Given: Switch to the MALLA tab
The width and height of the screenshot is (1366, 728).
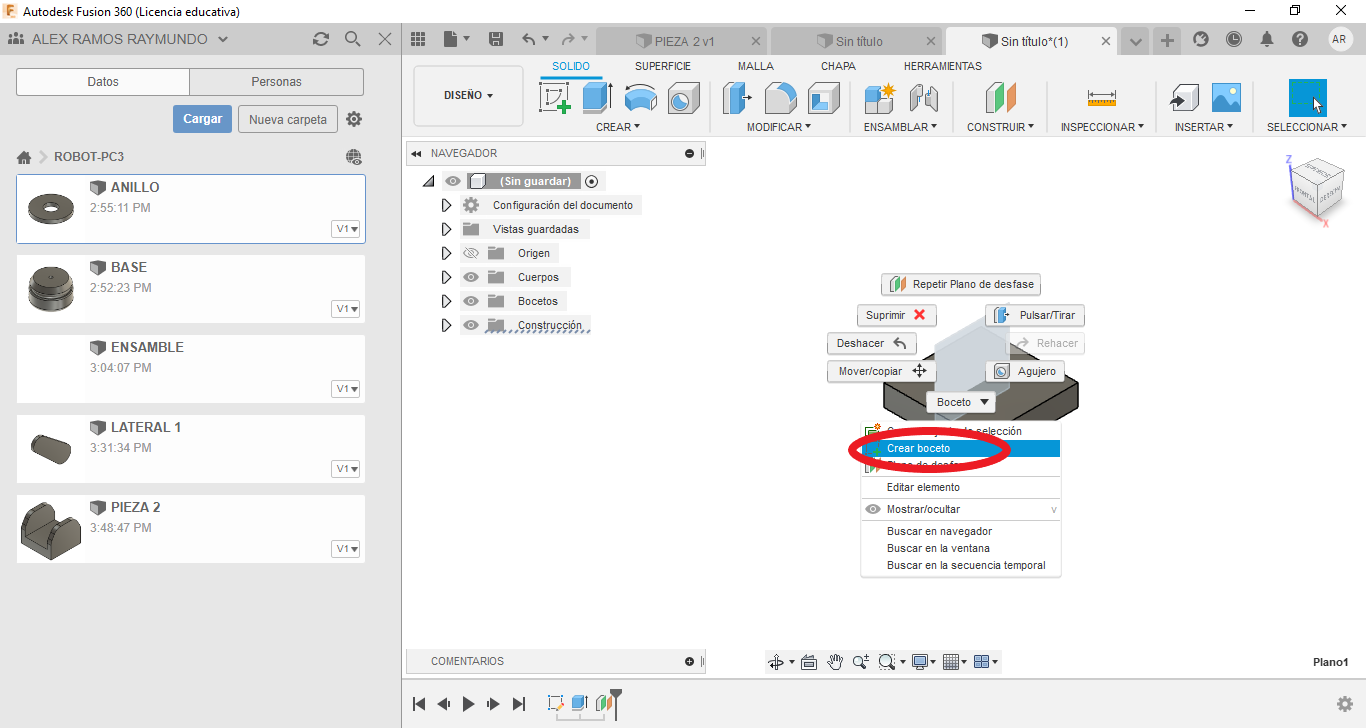Looking at the screenshot, I should 756,66.
